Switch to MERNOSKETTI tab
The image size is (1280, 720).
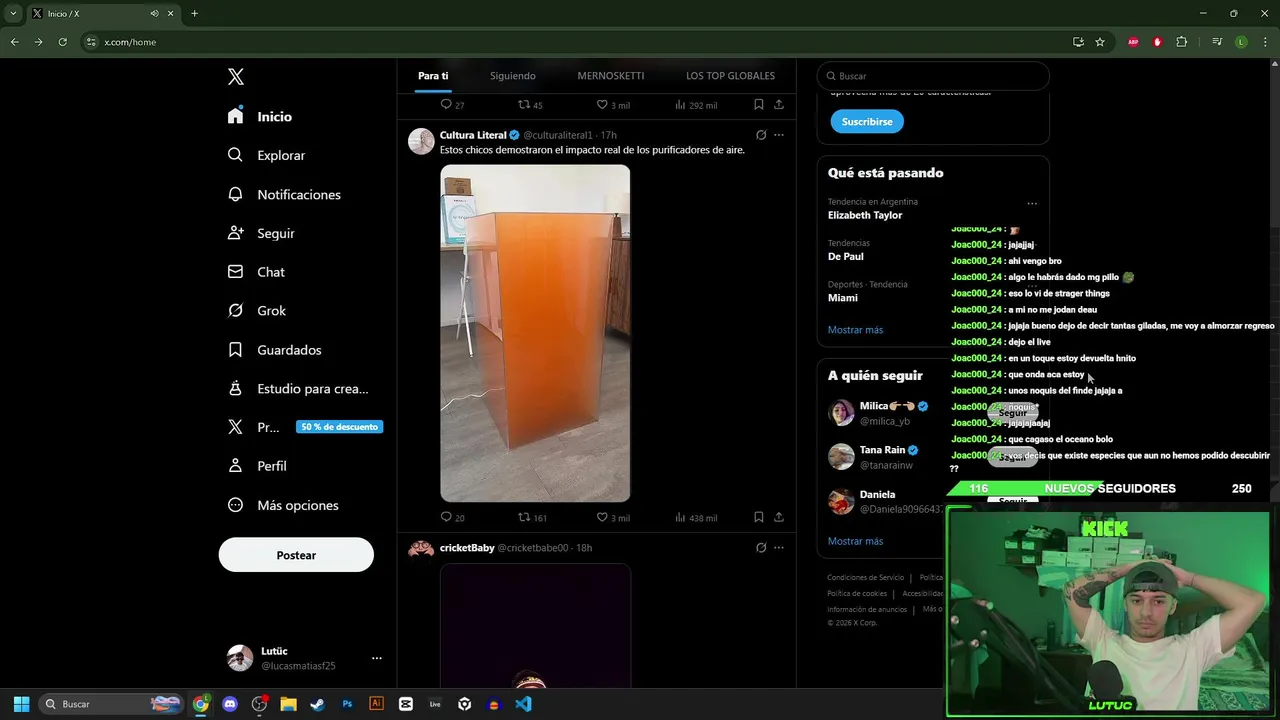tap(611, 76)
